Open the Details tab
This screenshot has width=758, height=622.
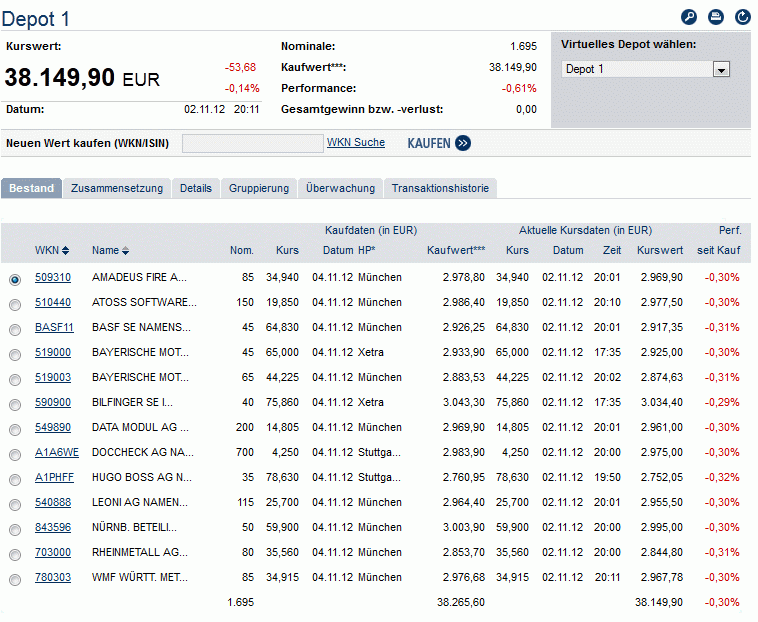[x=196, y=188]
